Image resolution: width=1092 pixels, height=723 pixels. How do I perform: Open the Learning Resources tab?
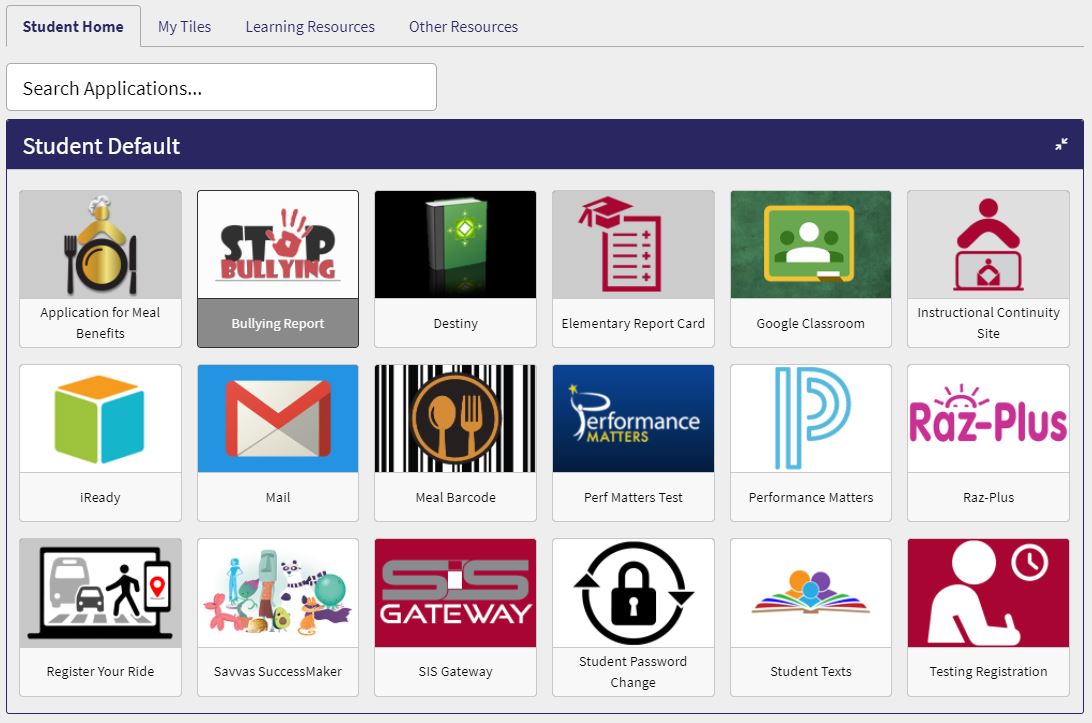(x=310, y=27)
